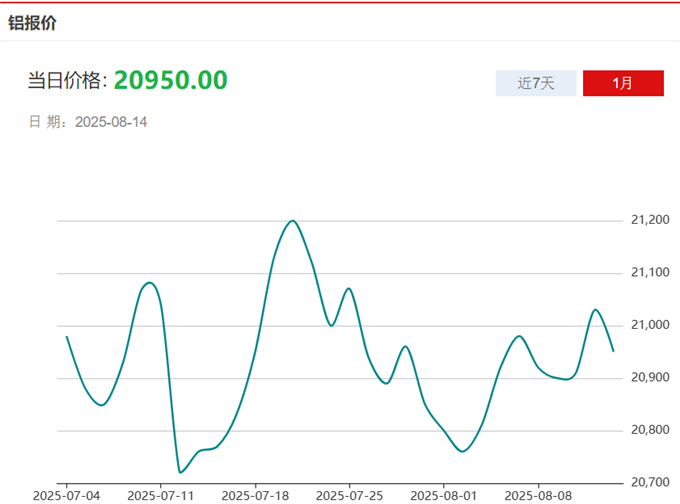Click the 21,000 y-axis label
Screen dimensions: 680x504
[x=650, y=325]
